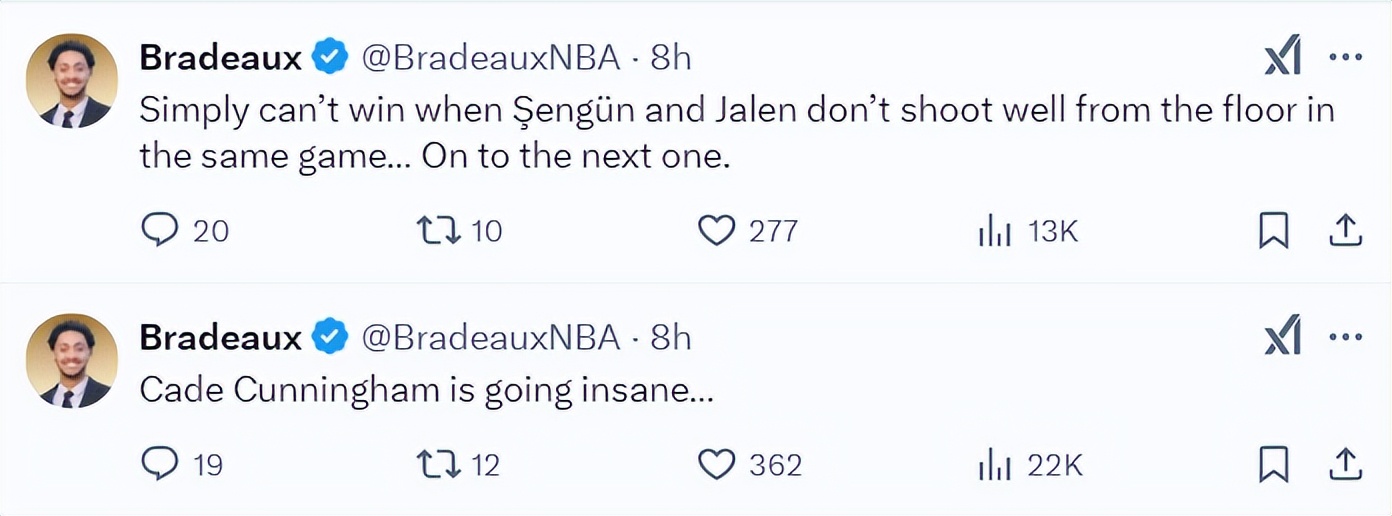View analytics for the 22K views tweet
This screenshot has height=516, width=1392.
pyautogui.click(x=994, y=465)
